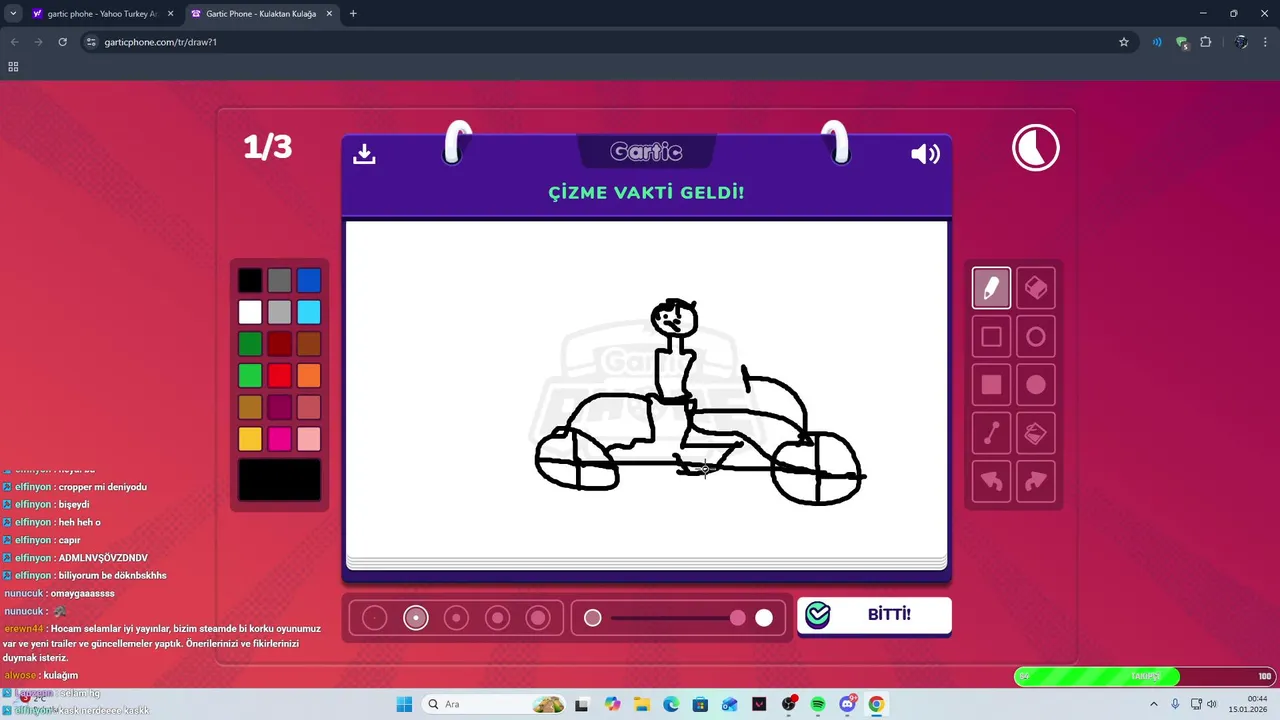This screenshot has height=720, width=1280.
Task: Select the pencil drawing tool
Action: tap(991, 288)
